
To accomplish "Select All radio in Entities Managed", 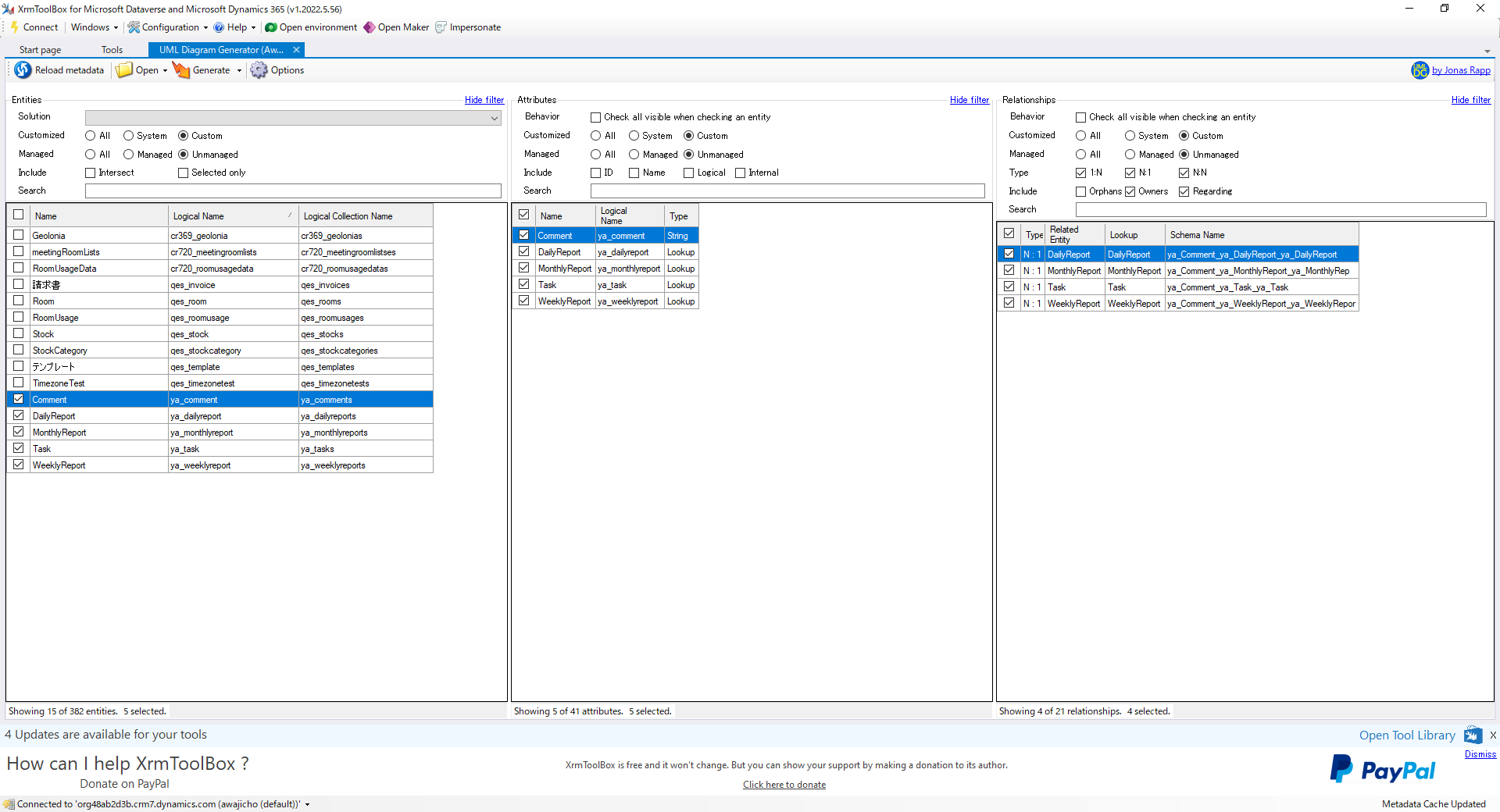I will (91, 155).
